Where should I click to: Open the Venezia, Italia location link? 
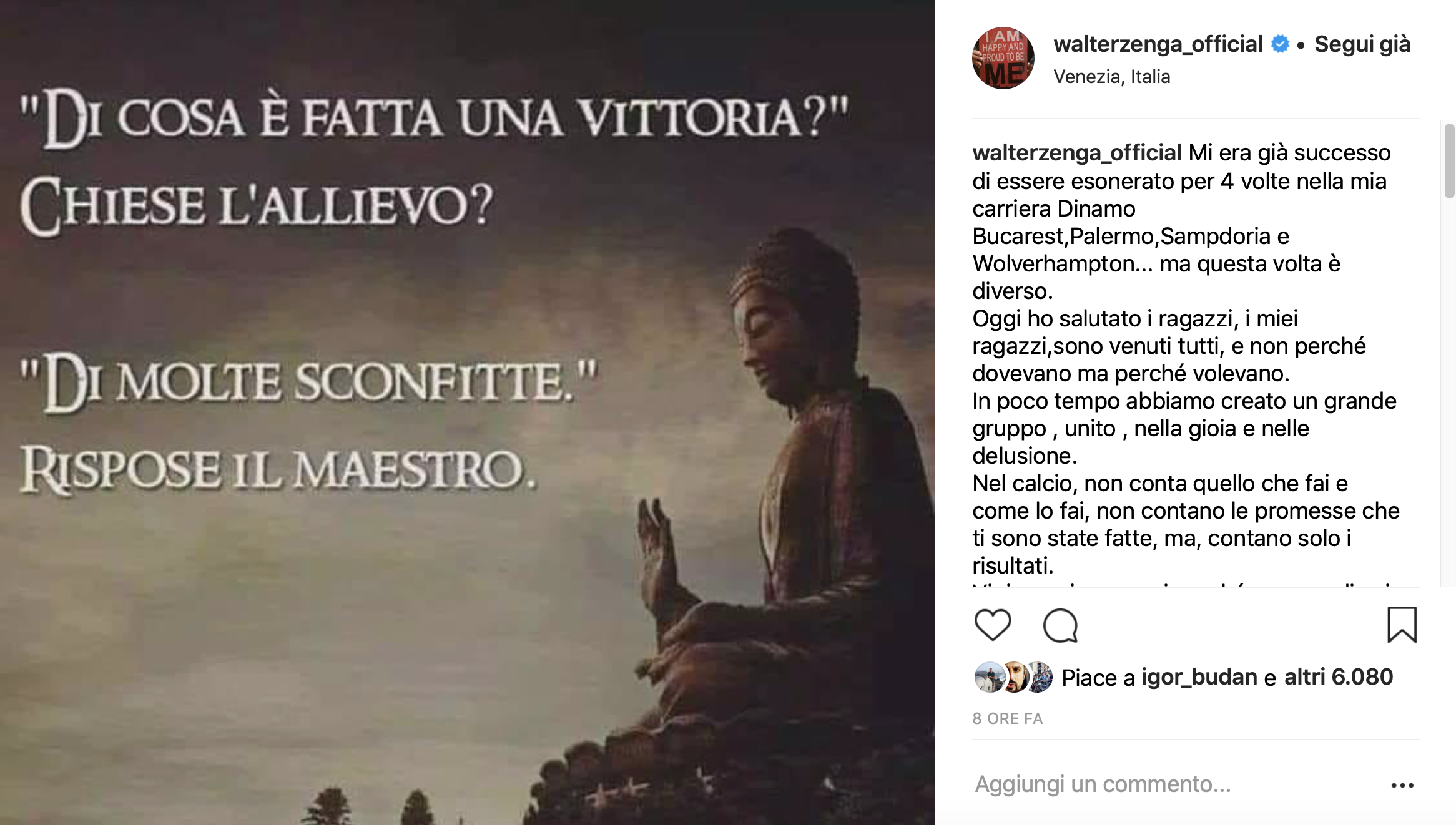1111,77
